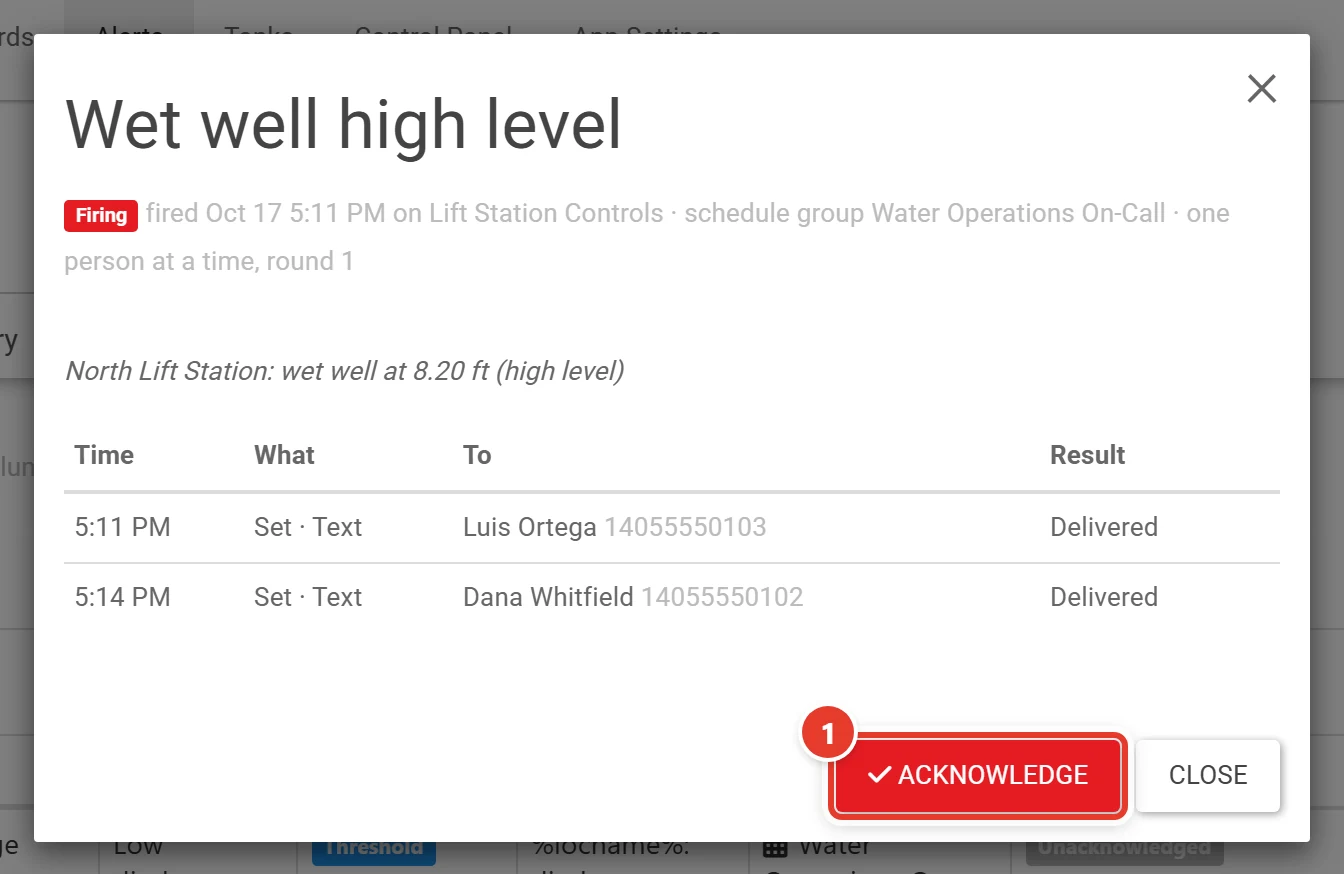
Task: Acknowledge the Wet well high level alert
Action: [x=977, y=775]
